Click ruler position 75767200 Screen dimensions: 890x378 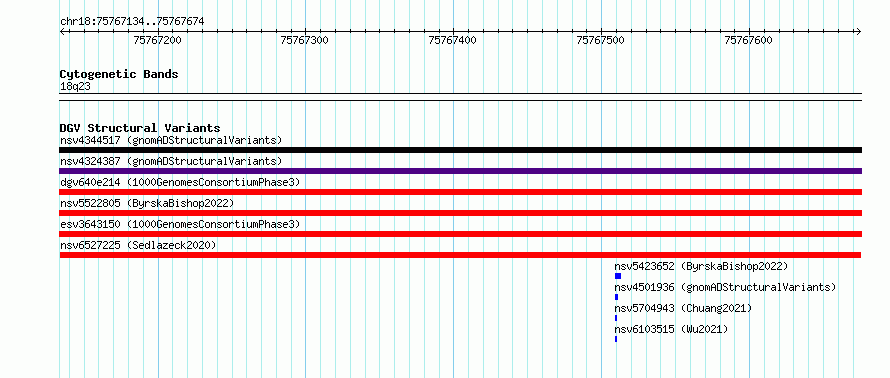[x=157, y=40]
